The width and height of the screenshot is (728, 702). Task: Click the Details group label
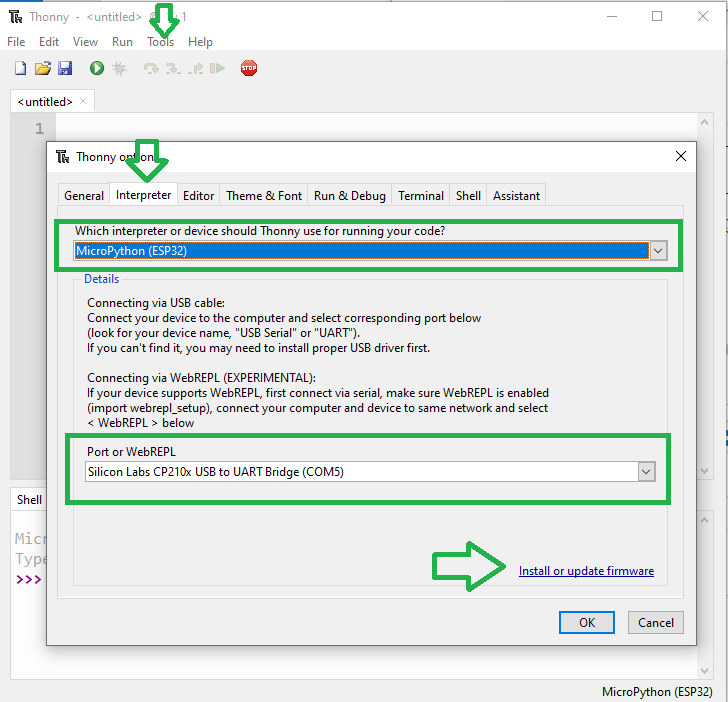102,279
